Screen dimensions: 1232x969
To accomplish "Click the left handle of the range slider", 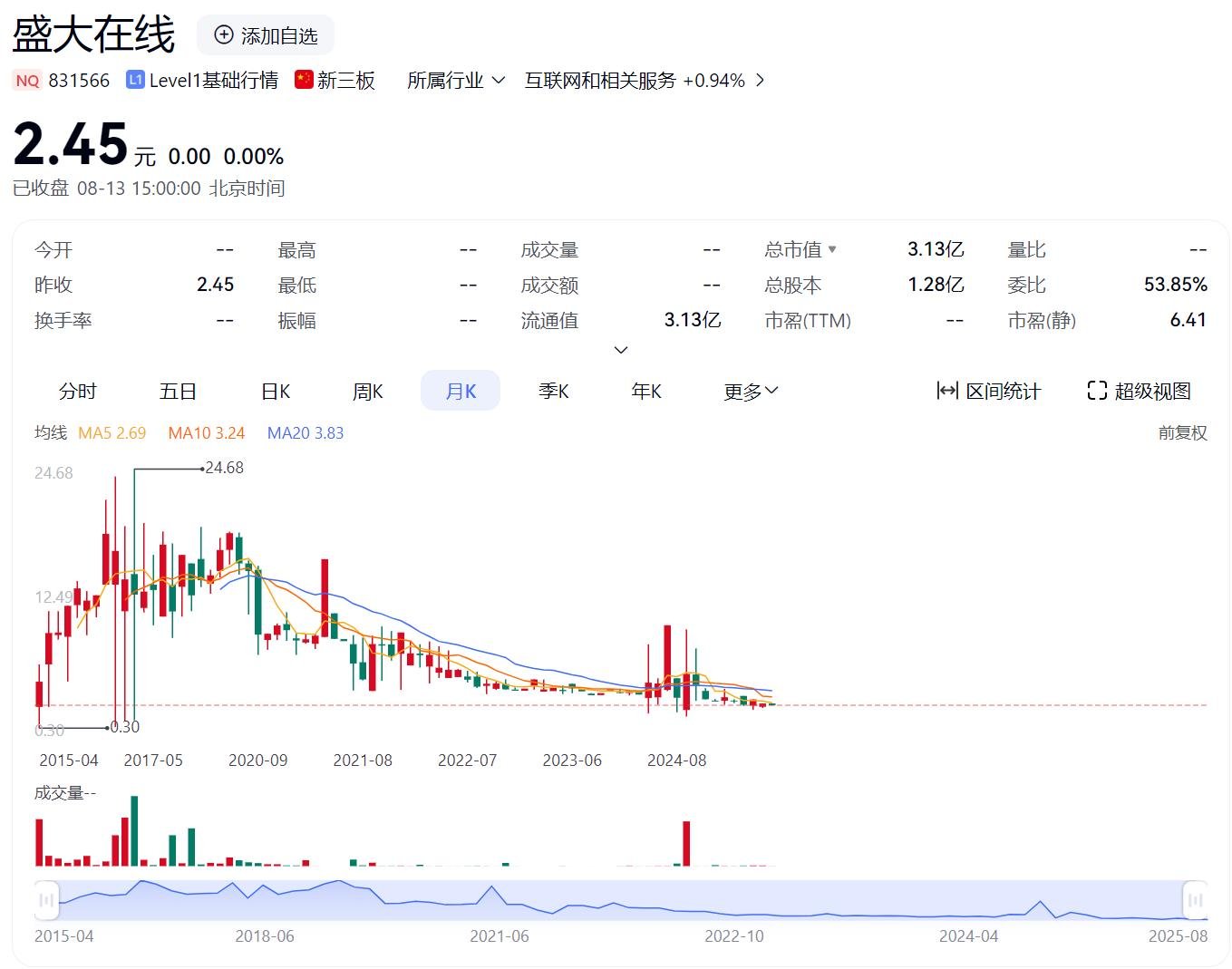I will (x=46, y=900).
